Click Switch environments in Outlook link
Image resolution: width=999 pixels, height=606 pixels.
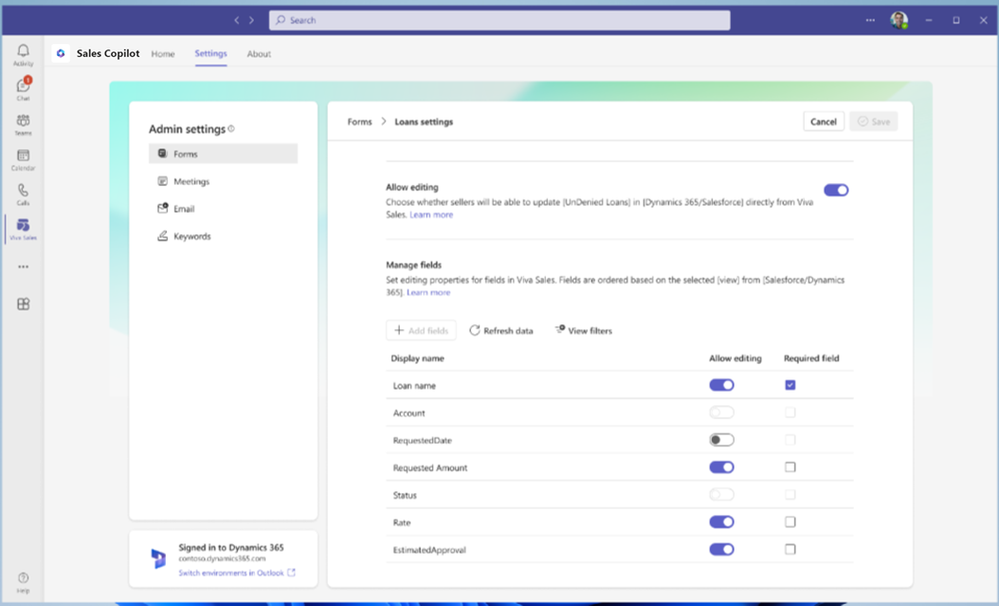pyautogui.click(x=231, y=573)
